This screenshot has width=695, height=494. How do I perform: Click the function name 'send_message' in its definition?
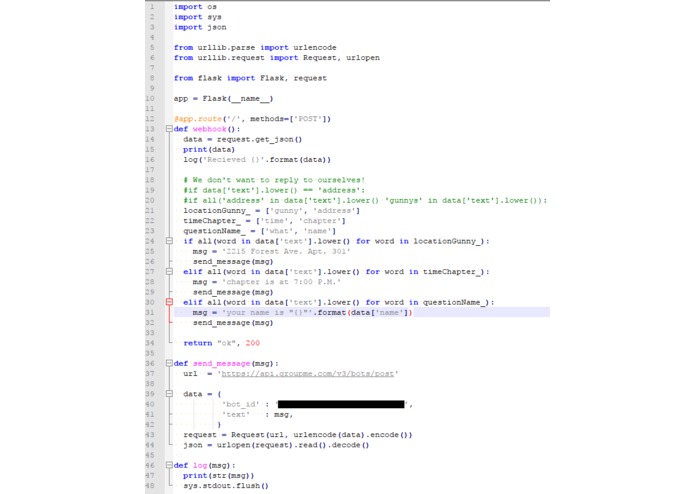[x=221, y=363]
